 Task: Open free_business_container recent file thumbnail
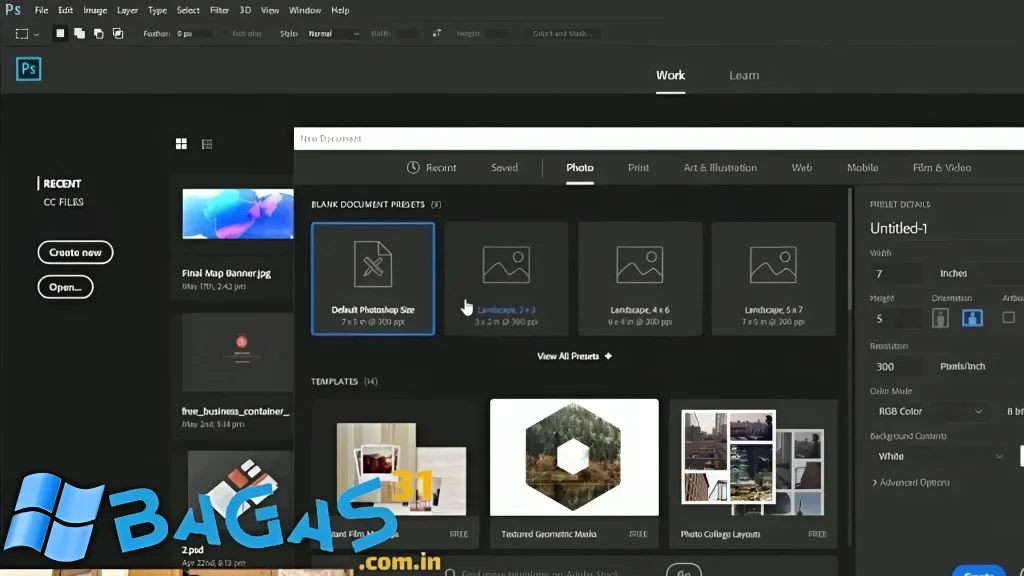[x=238, y=353]
